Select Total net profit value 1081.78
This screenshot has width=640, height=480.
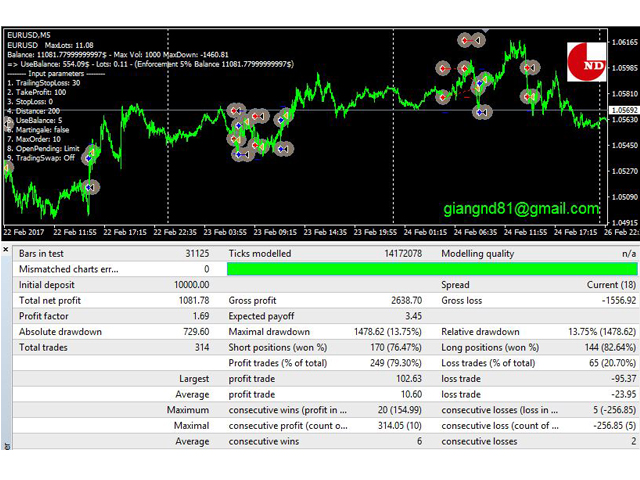[x=194, y=300]
